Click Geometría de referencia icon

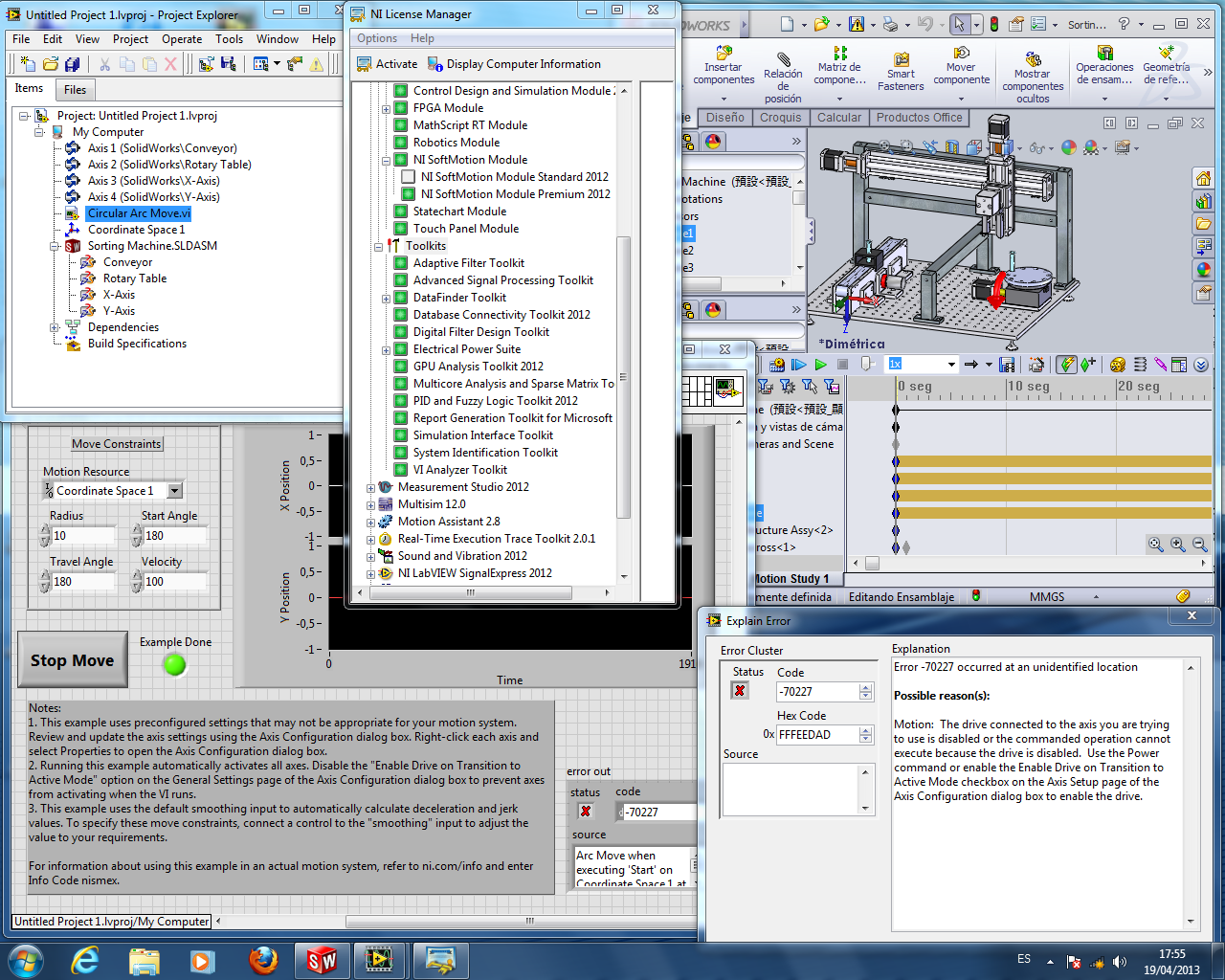click(1166, 53)
